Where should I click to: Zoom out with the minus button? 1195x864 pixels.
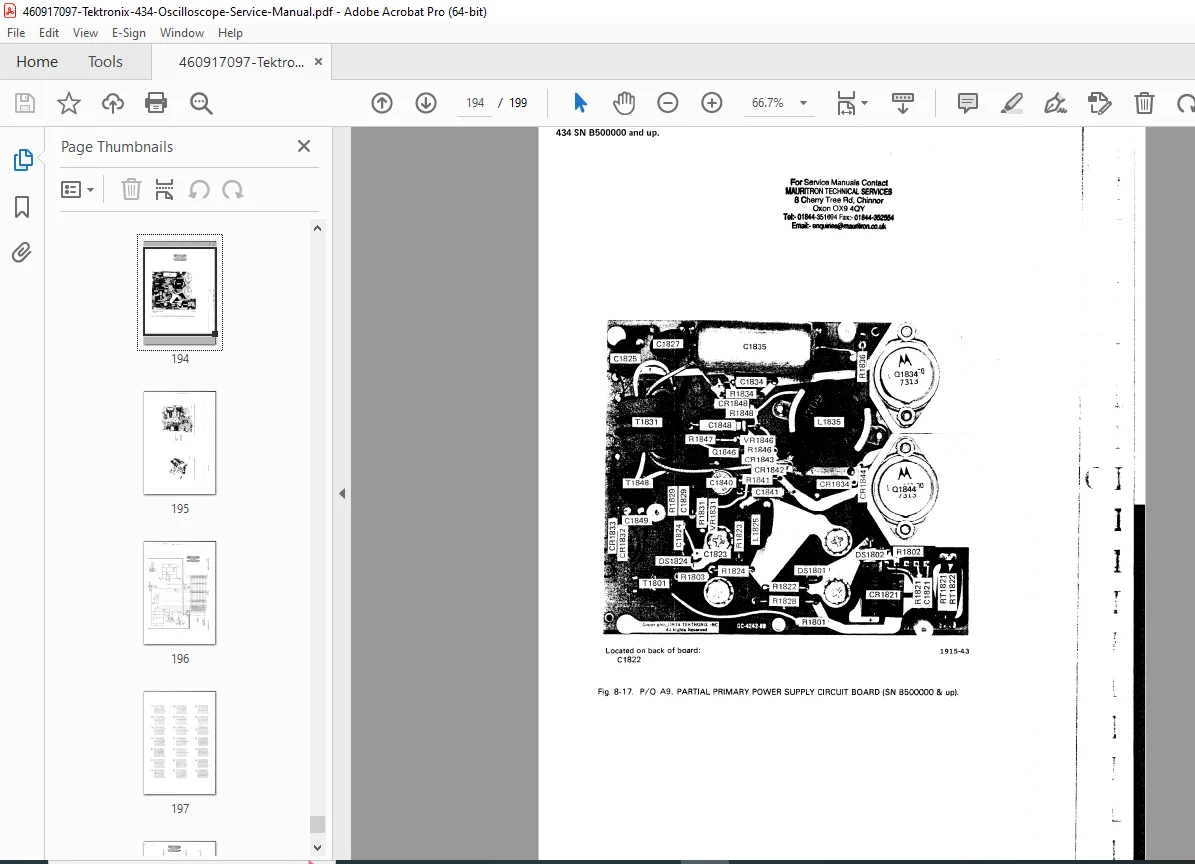pyautogui.click(x=668, y=103)
